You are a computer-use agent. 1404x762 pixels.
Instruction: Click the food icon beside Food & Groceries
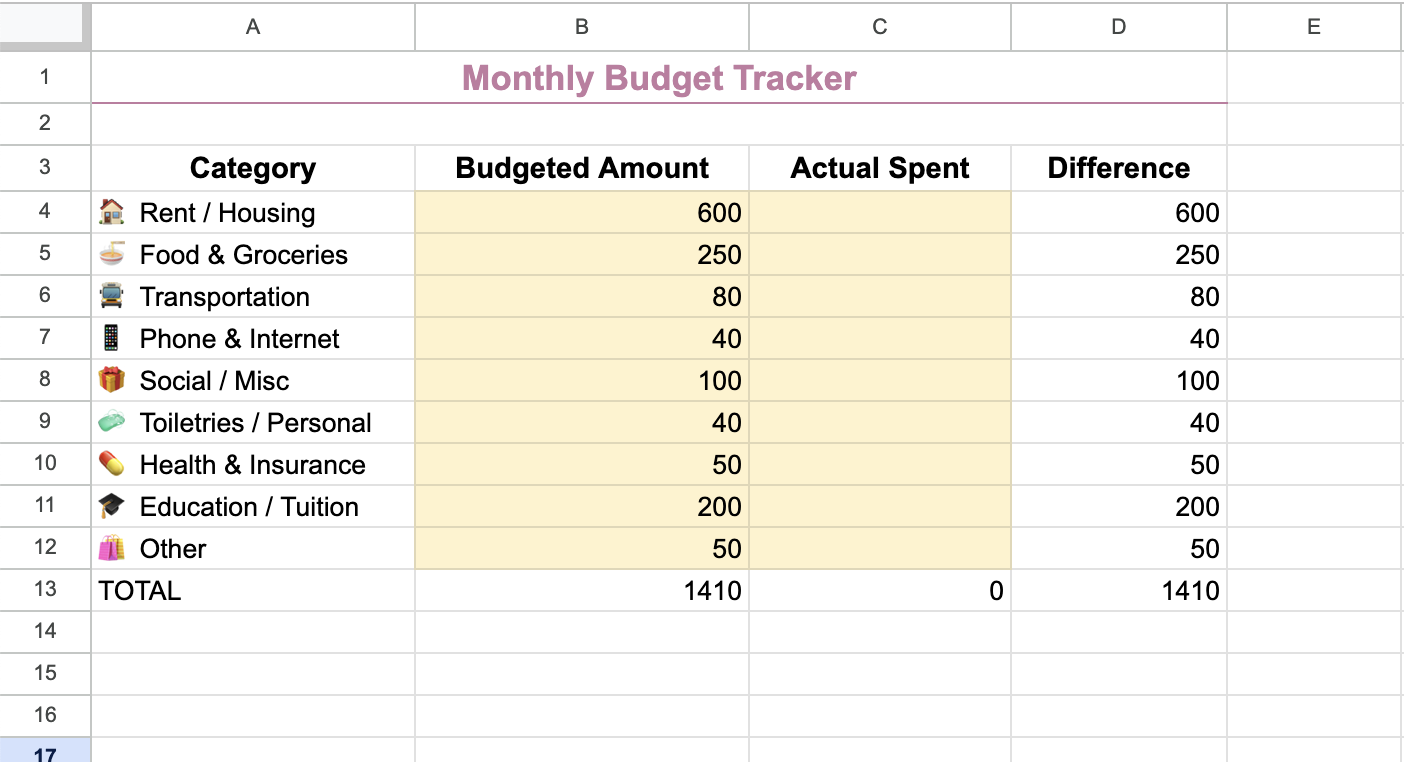tap(113, 254)
